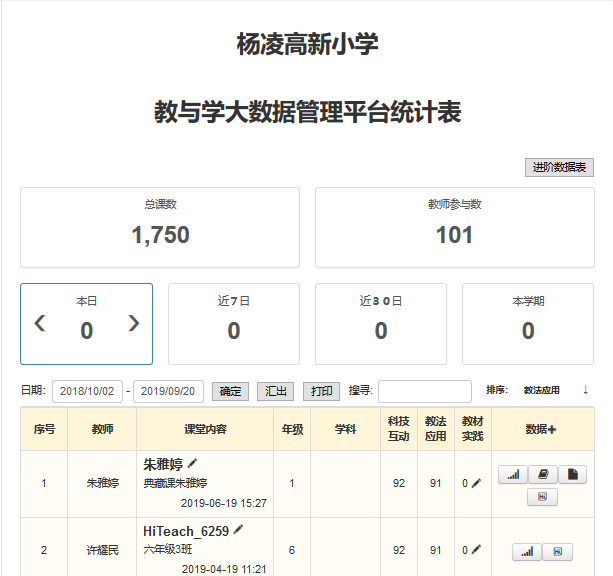Click the 汇出 export button
The height and width of the screenshot is (576, 613).
coord(275,391)
